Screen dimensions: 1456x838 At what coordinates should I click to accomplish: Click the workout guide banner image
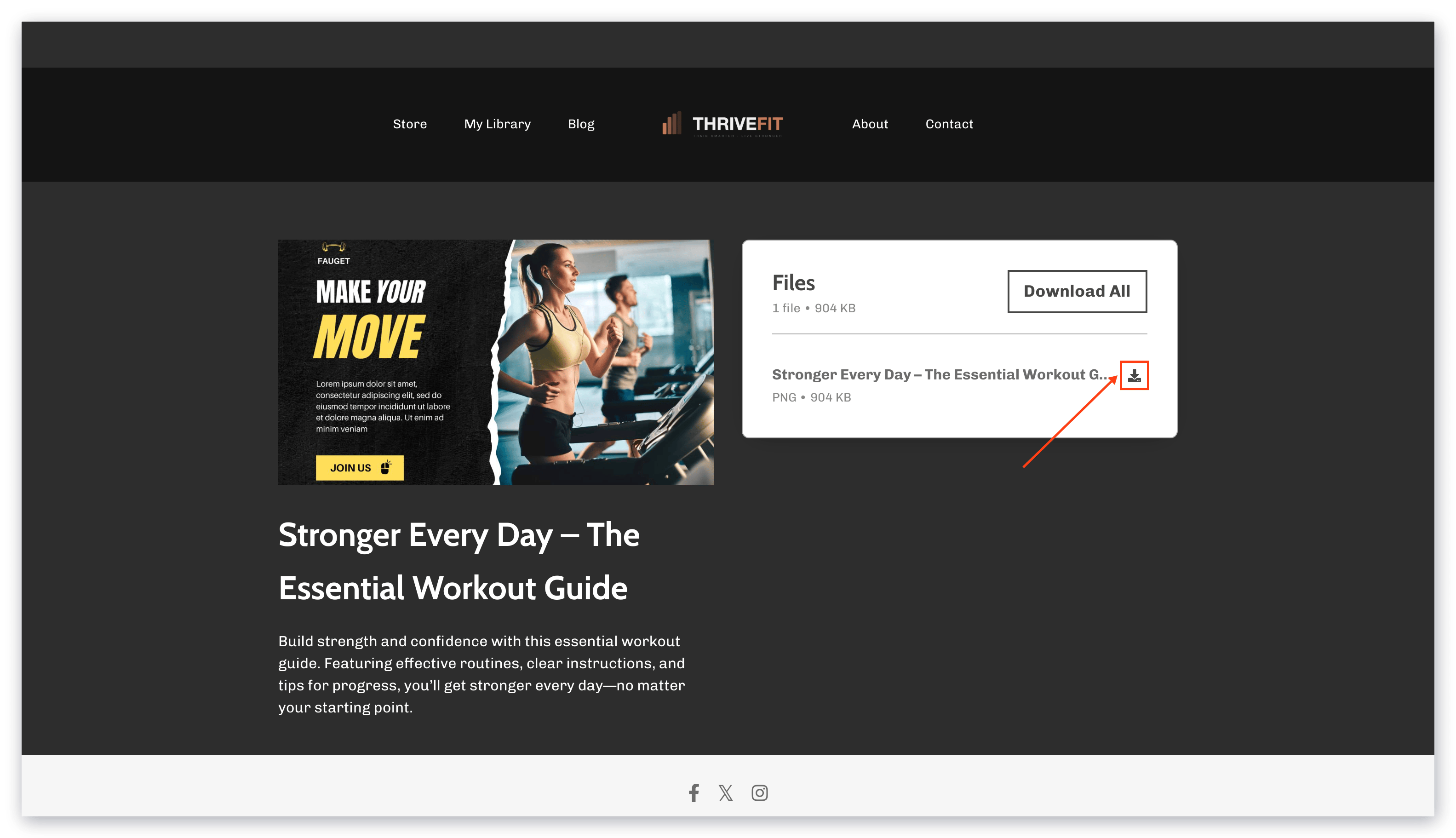tap(495, 362)
